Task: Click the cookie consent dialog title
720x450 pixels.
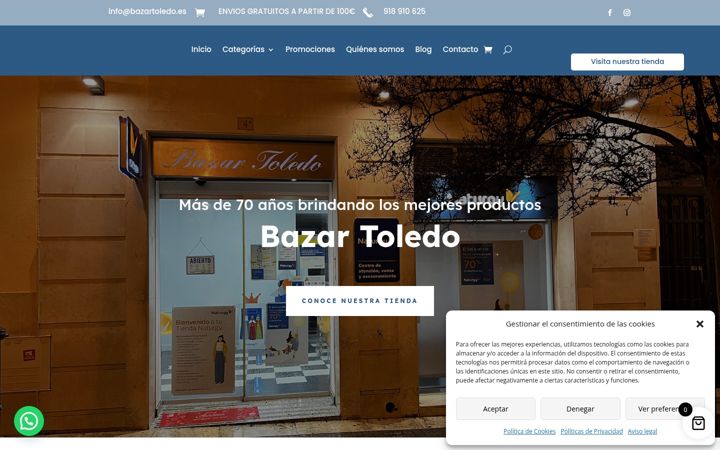Action: 580,324
